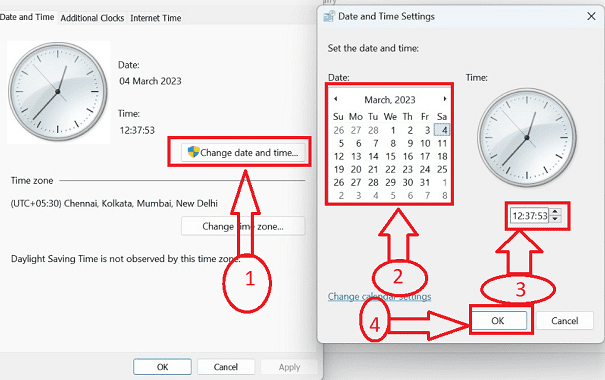The width and height of the screenshot is (605, 380).
Task: Select March 12 in the calendar
Action: [x=339, y=156]
